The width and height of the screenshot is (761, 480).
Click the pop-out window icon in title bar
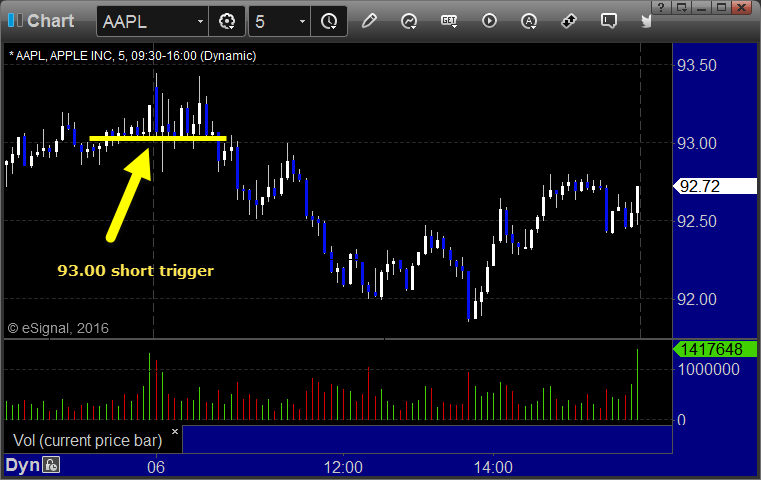(x=681, y=7)
